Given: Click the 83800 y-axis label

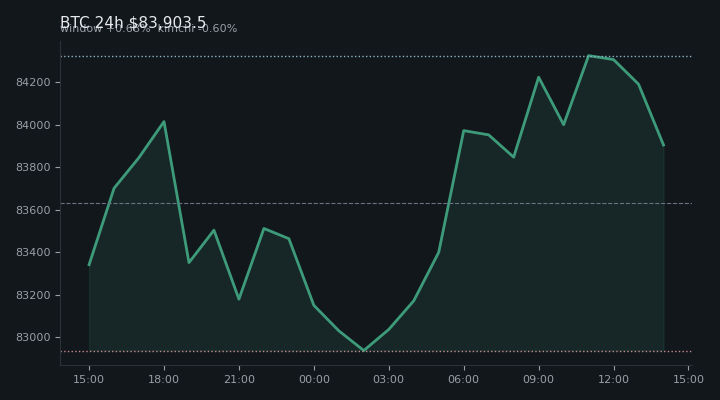Looking at the screenshot, I should [33, 168].
